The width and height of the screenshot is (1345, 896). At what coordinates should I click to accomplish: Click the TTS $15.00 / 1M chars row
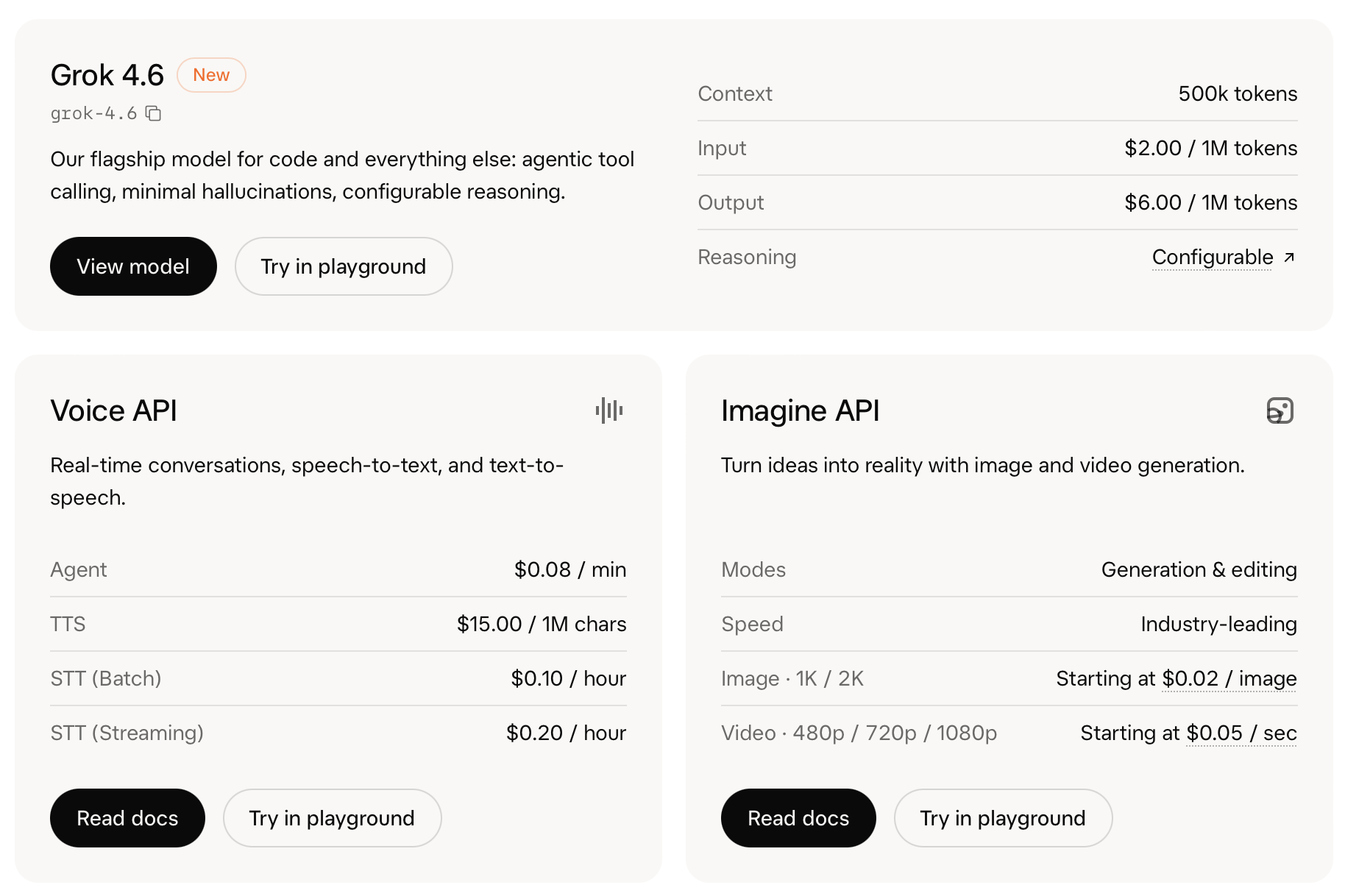[x=338, y=624]
